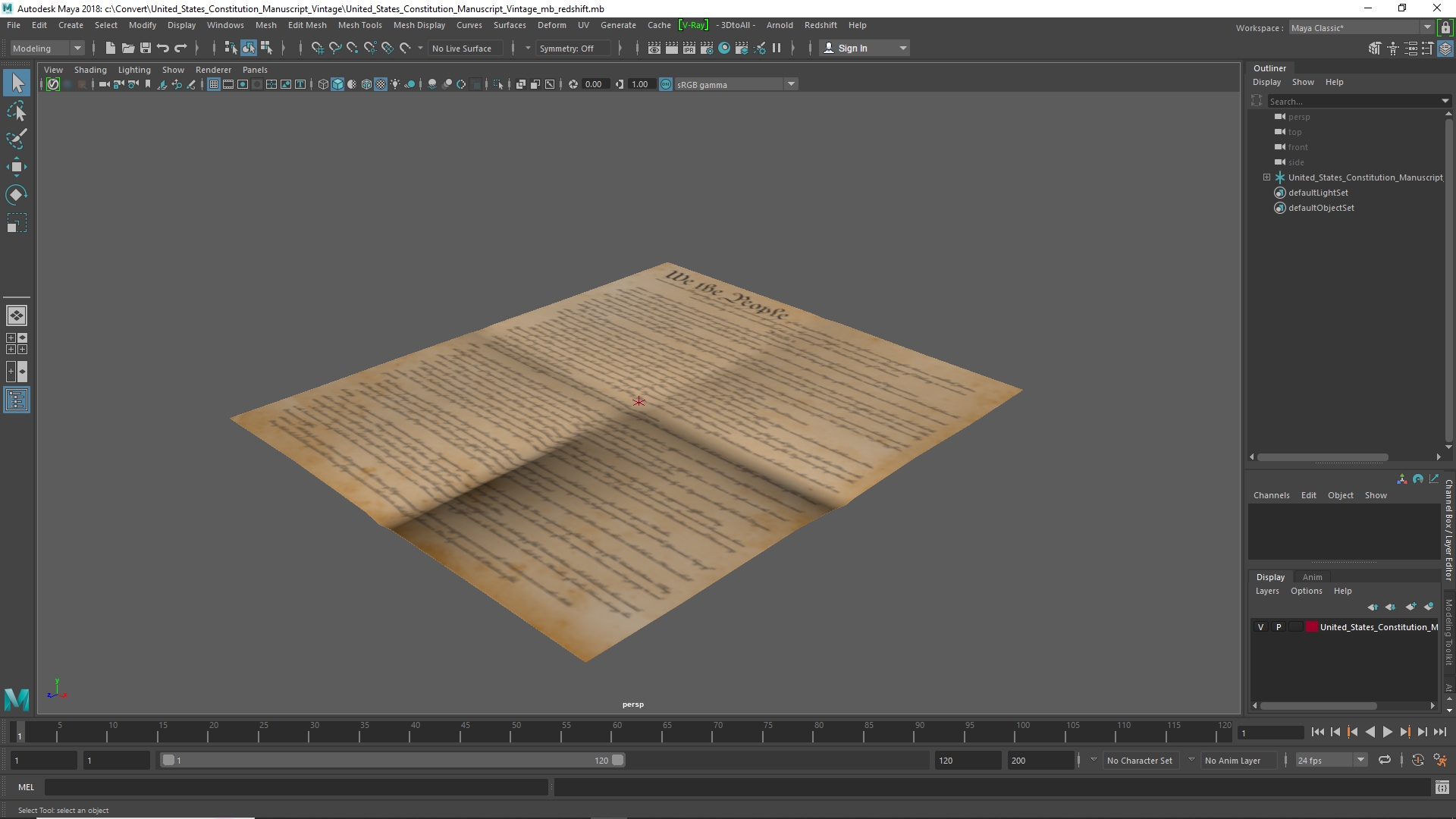The width and height of the screenshot is (1456, 819).
Task: Toggle isolate select in viewport
Action: (497, 84)
